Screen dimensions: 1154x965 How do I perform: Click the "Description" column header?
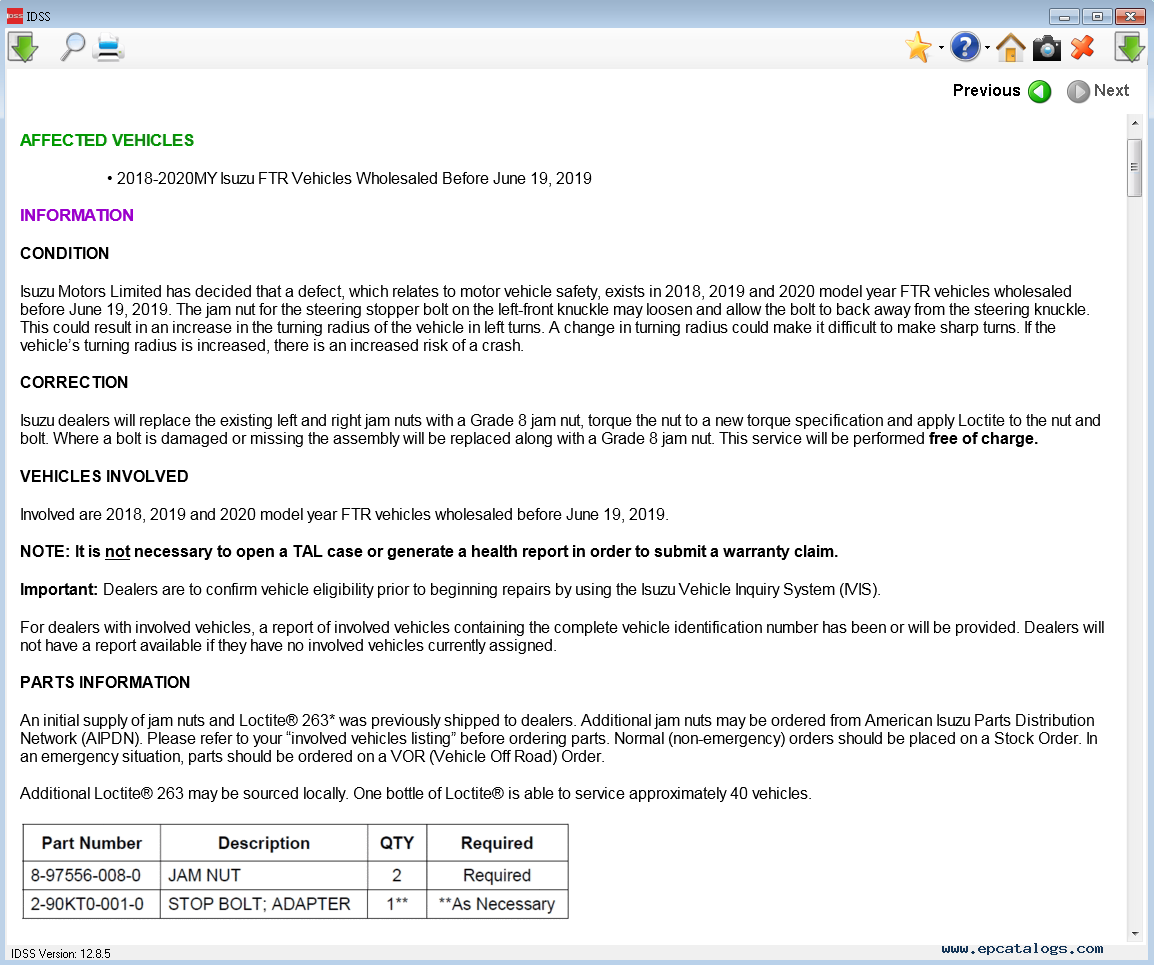point(264,844)
